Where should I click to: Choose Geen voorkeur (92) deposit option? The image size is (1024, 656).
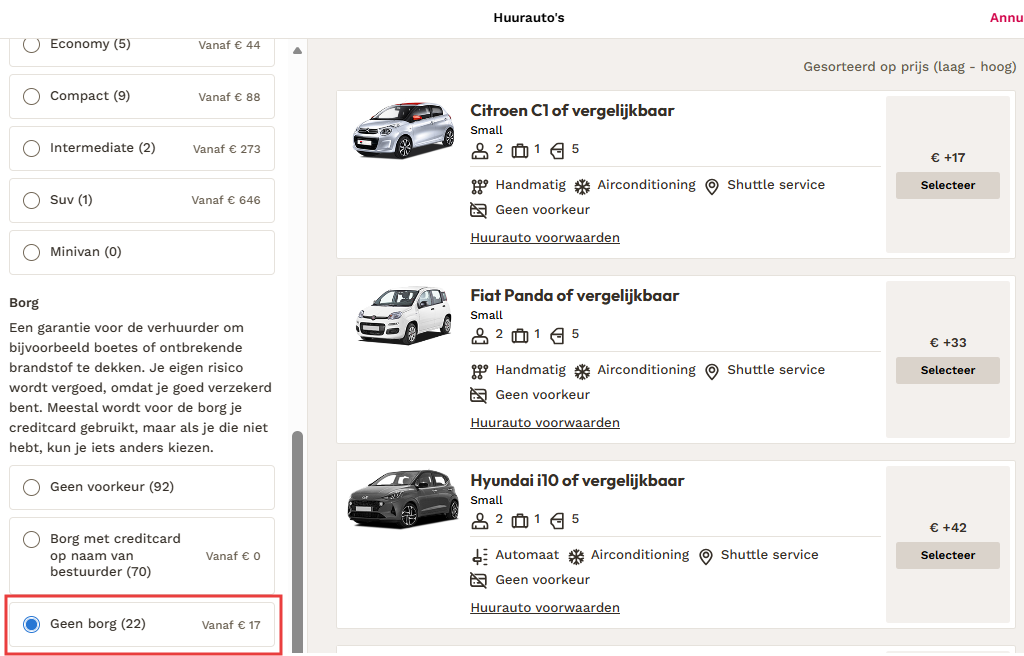(31, 487)
